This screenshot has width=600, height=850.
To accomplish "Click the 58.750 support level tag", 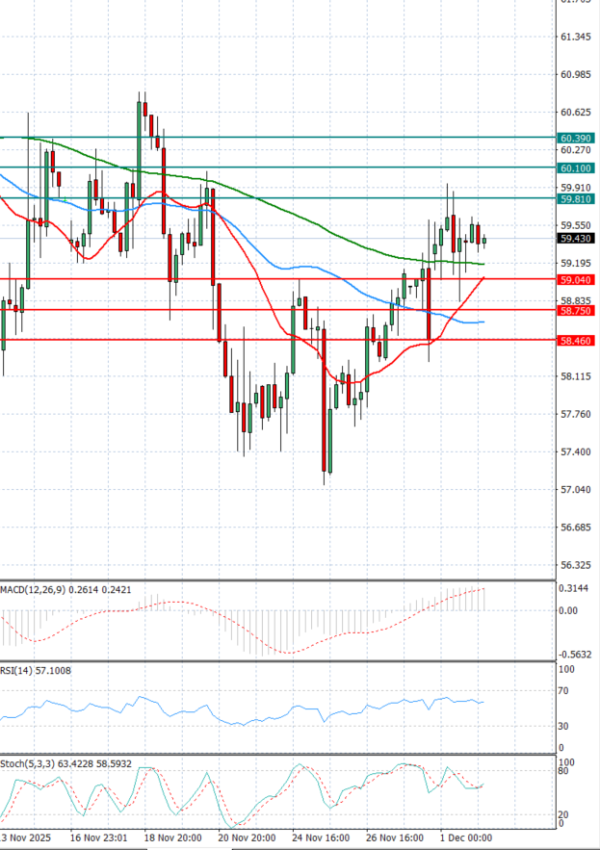I will click(575, 311).
